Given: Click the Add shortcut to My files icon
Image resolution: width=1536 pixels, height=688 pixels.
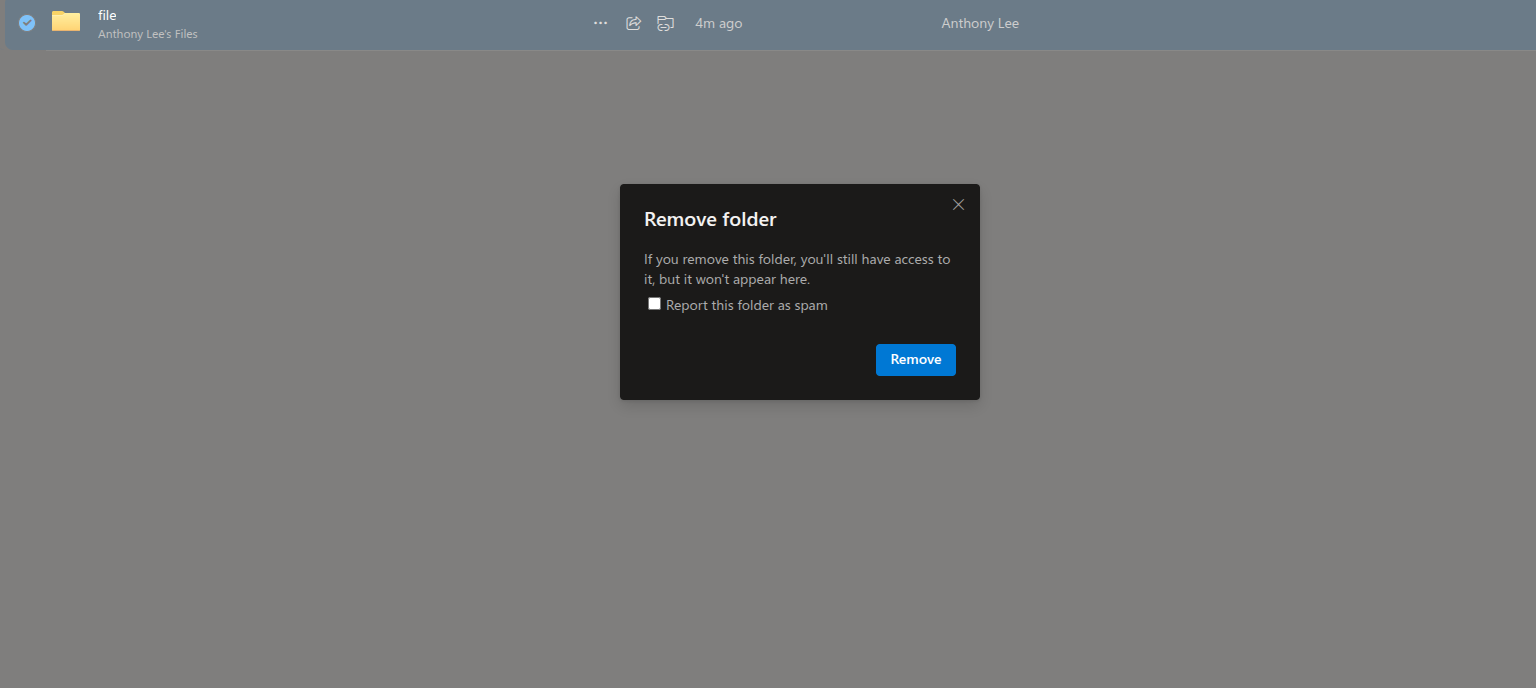Looking at the screenshot, I should [x=665, y=23].
